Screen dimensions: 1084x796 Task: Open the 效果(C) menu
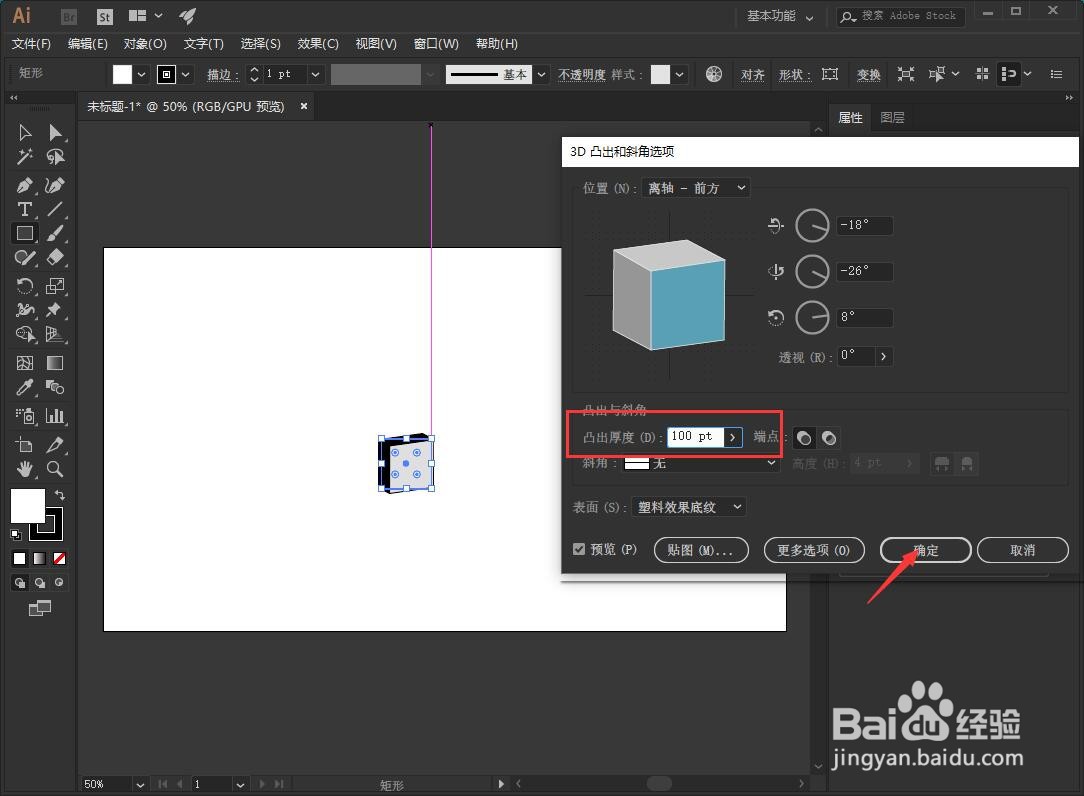click(318, 44)
